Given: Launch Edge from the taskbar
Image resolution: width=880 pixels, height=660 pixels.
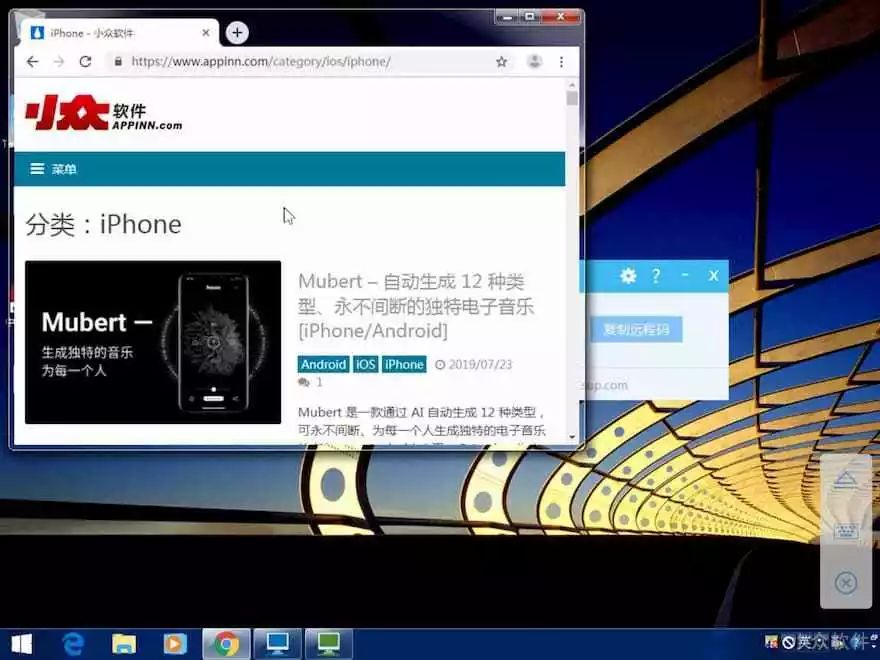Looking at the screenshot, I should click(73, 644).
